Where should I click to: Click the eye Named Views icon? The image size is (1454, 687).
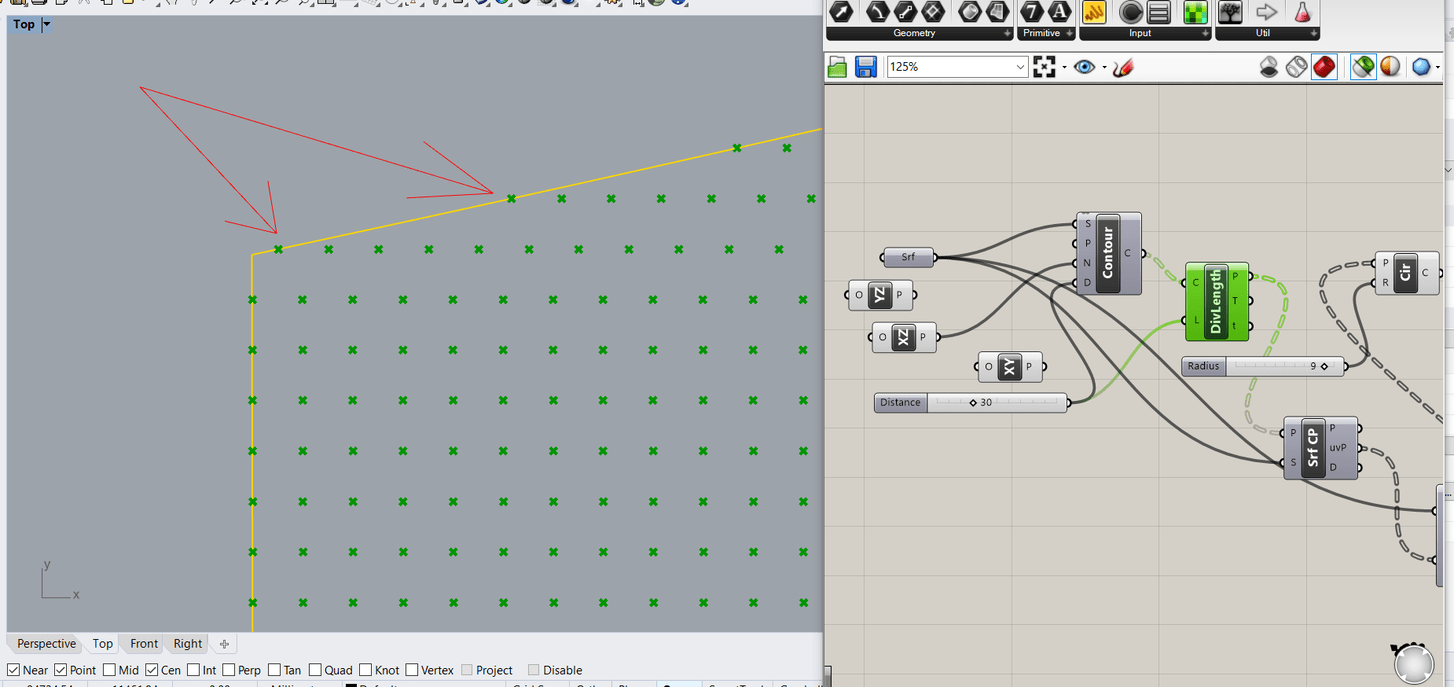tap(1085, 67)
